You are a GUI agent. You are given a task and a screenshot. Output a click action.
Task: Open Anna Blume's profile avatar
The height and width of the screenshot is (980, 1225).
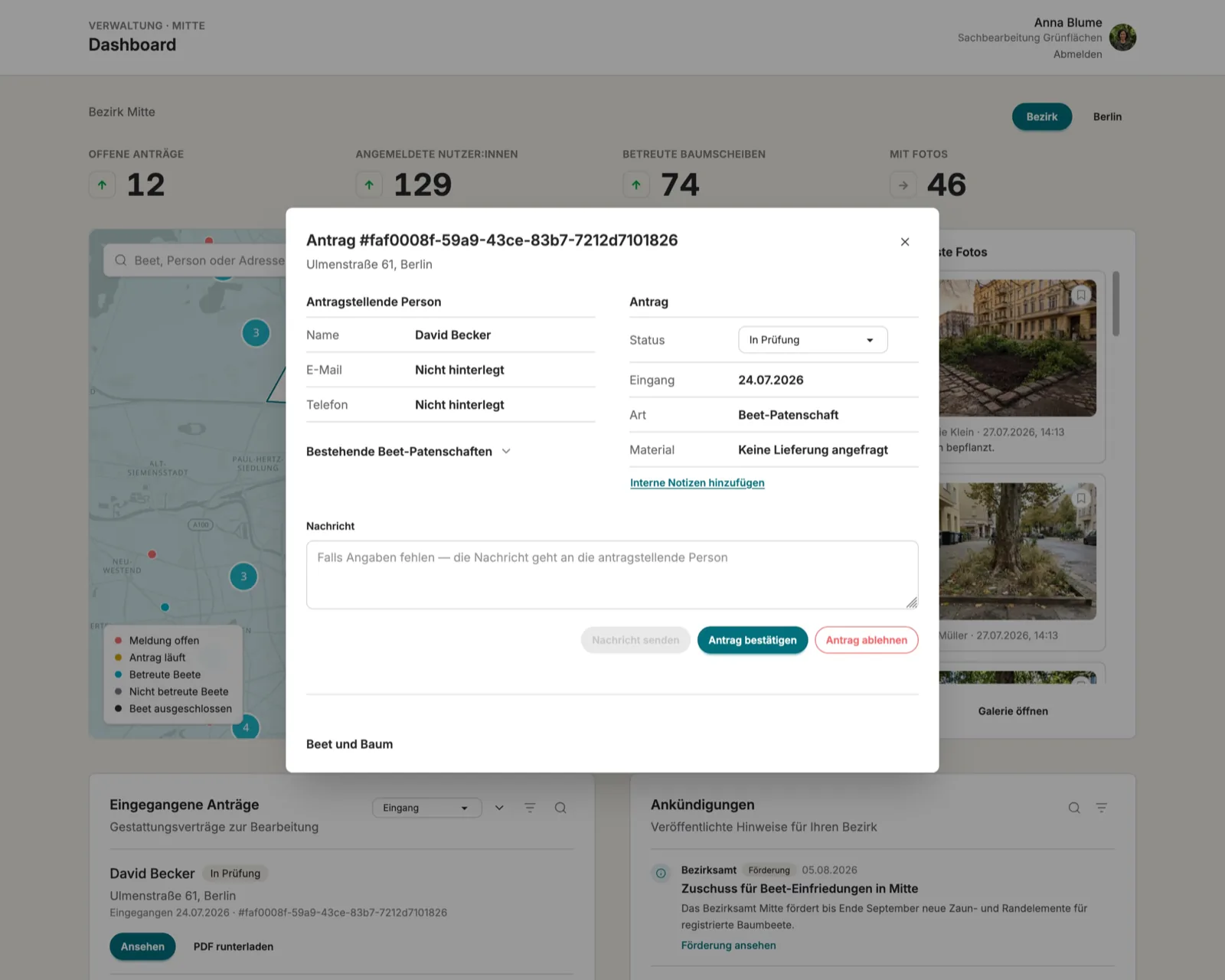pos(1122,38)
